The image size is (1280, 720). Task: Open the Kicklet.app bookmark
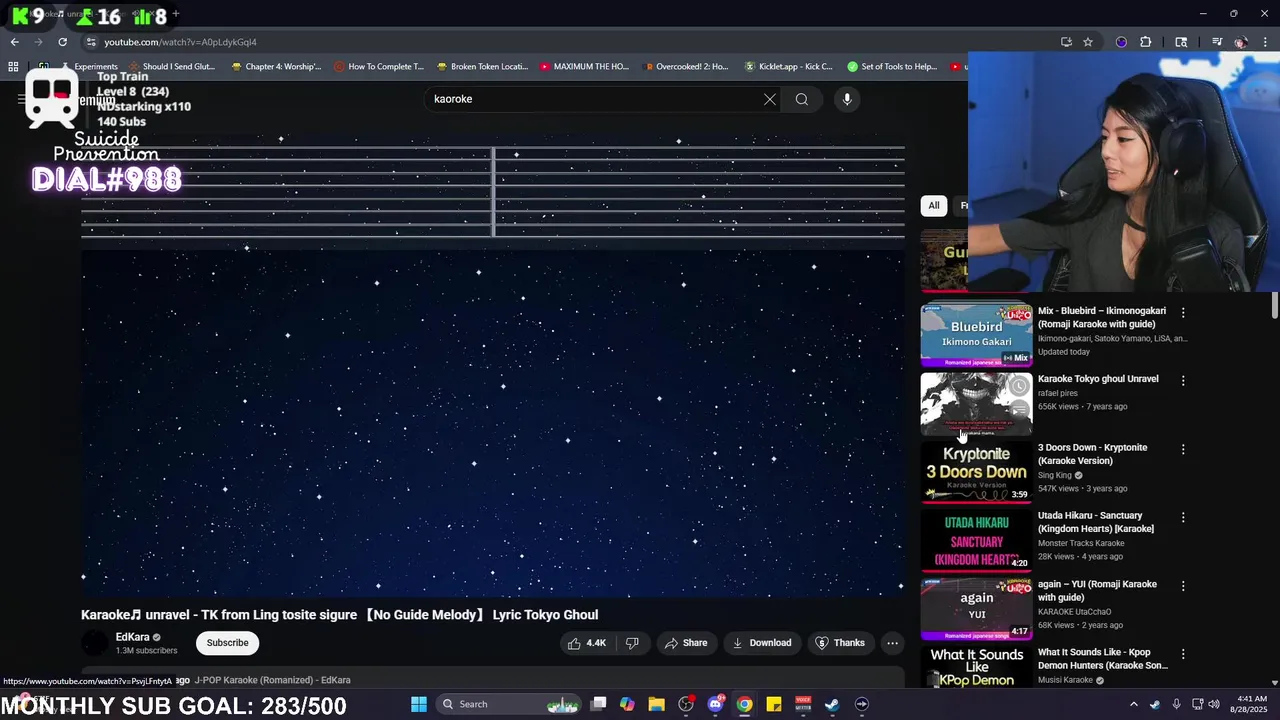coord(788,67)
